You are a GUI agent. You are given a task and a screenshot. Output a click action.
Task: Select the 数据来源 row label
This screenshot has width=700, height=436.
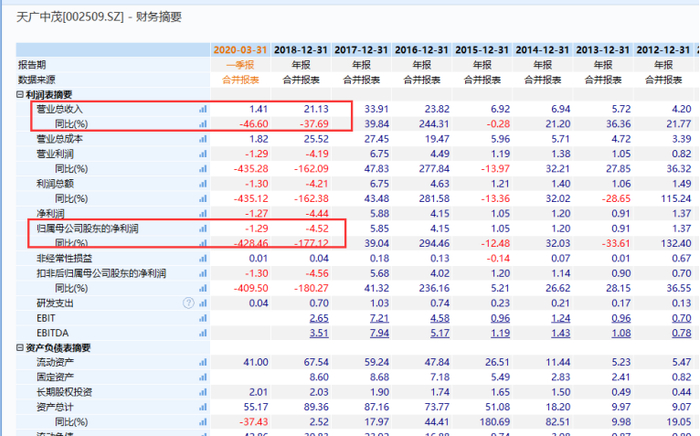37,80
